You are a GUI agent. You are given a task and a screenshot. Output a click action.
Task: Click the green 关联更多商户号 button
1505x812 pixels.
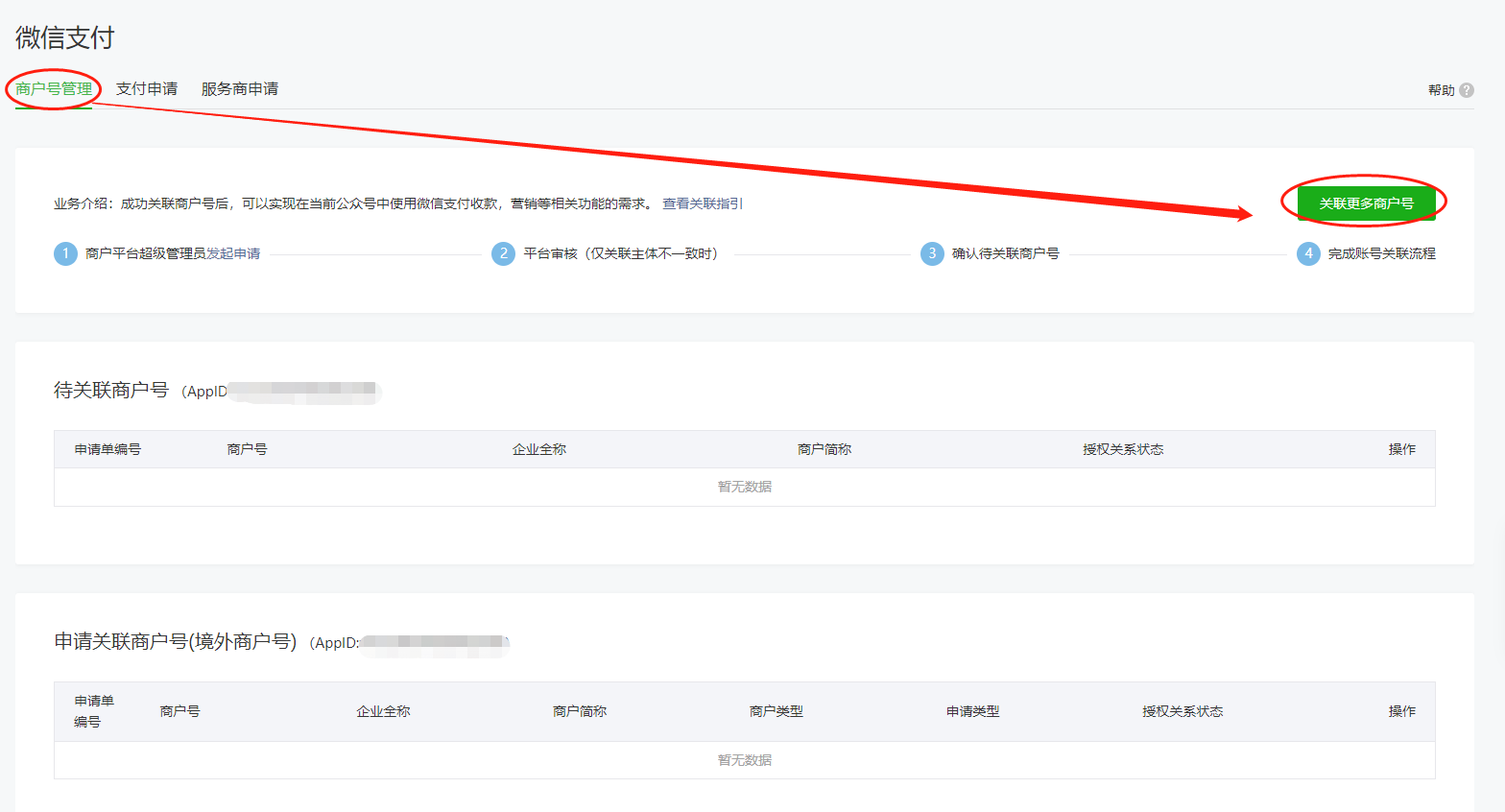click(1367, 203)
